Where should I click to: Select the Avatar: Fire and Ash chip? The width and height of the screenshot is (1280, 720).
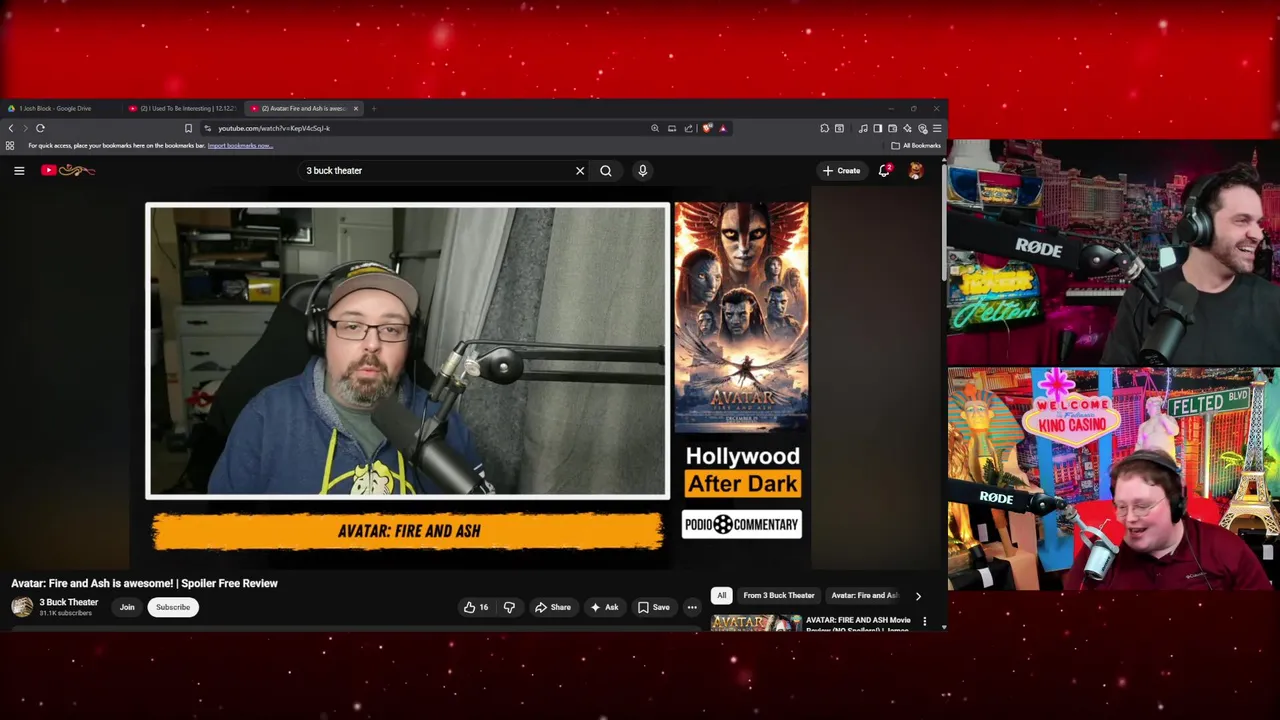(865, 595)
